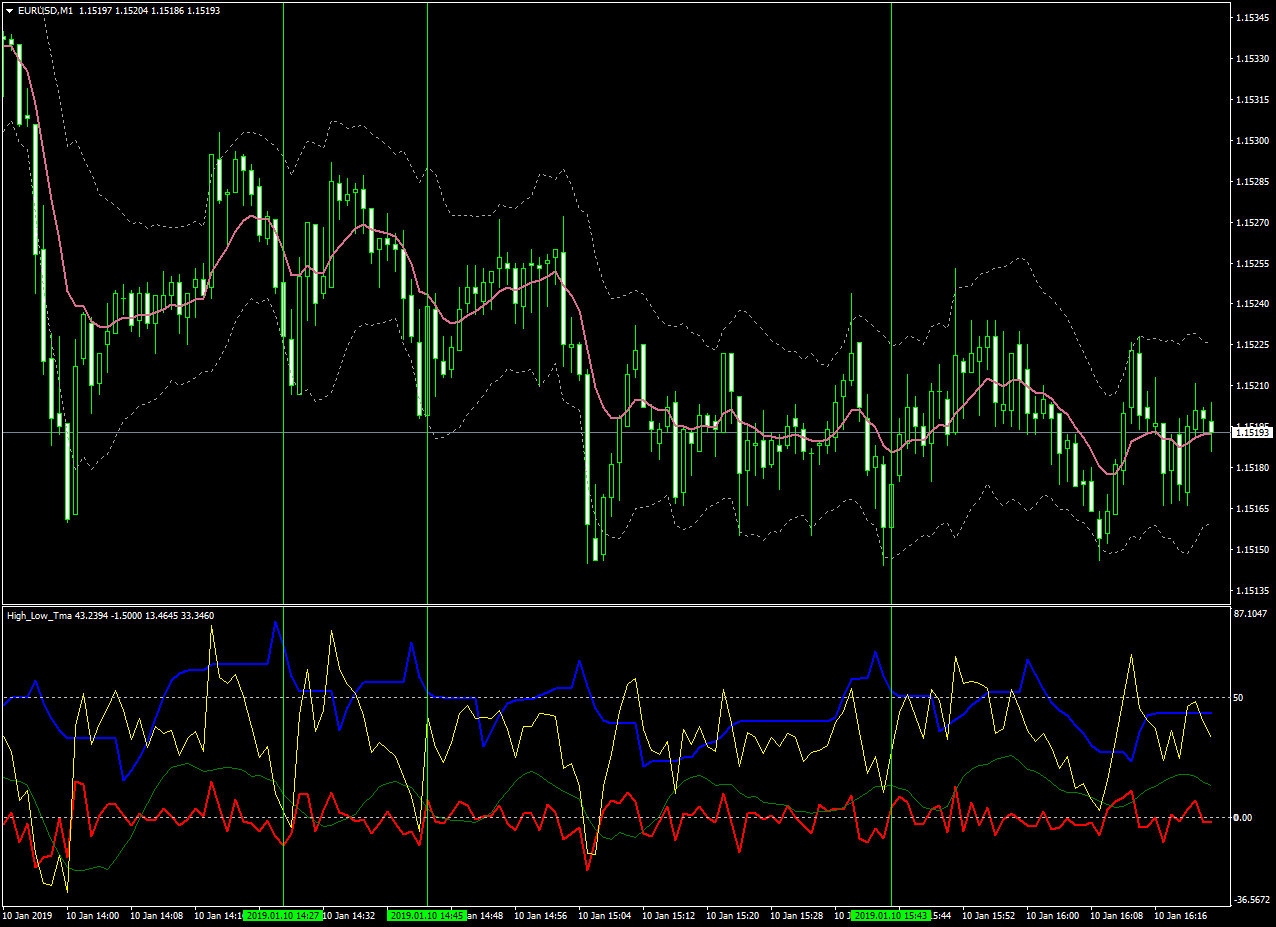
Task: Click the 1.15255 price scale label
Action: [x=1253, y=264]
